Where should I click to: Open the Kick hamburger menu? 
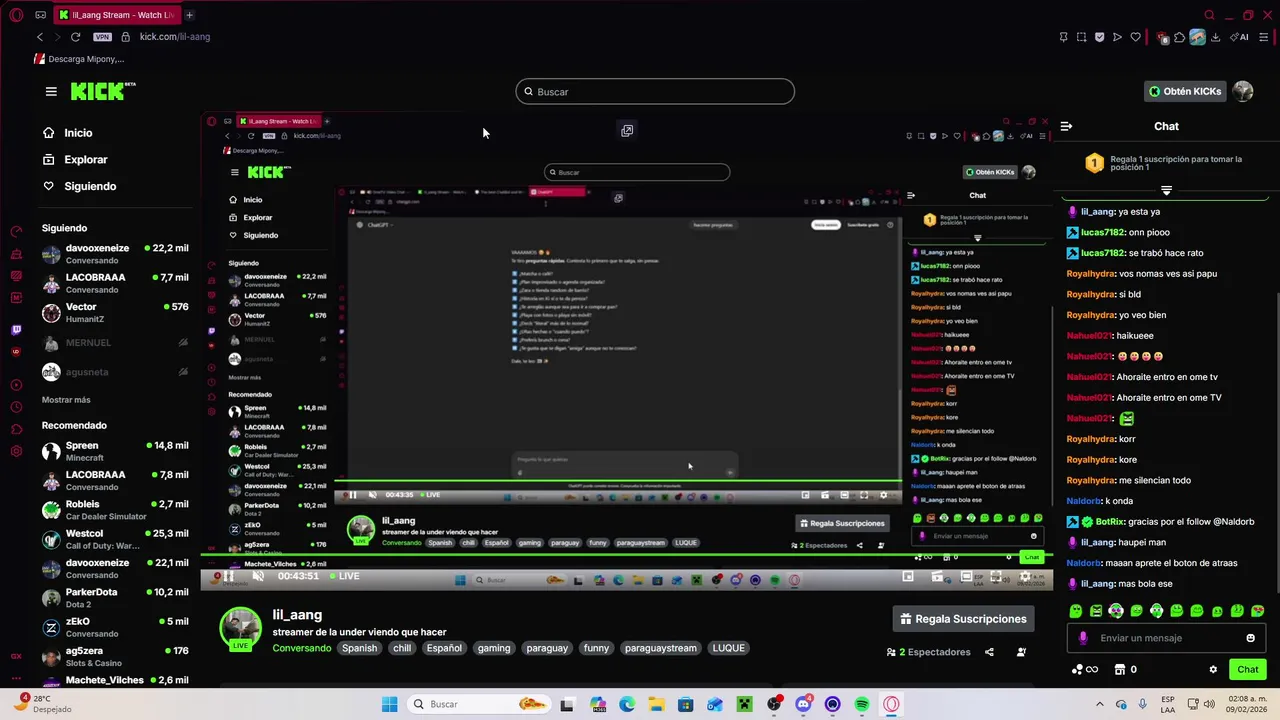pyautogui.click(x=51, y=91)
